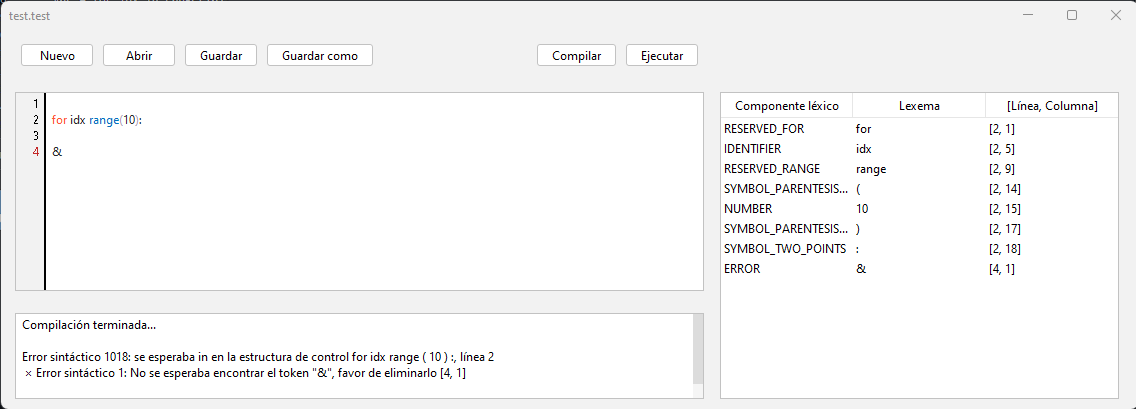Click line number 4 in gutter
The image size is (1136, 409).
coord(36,152)
